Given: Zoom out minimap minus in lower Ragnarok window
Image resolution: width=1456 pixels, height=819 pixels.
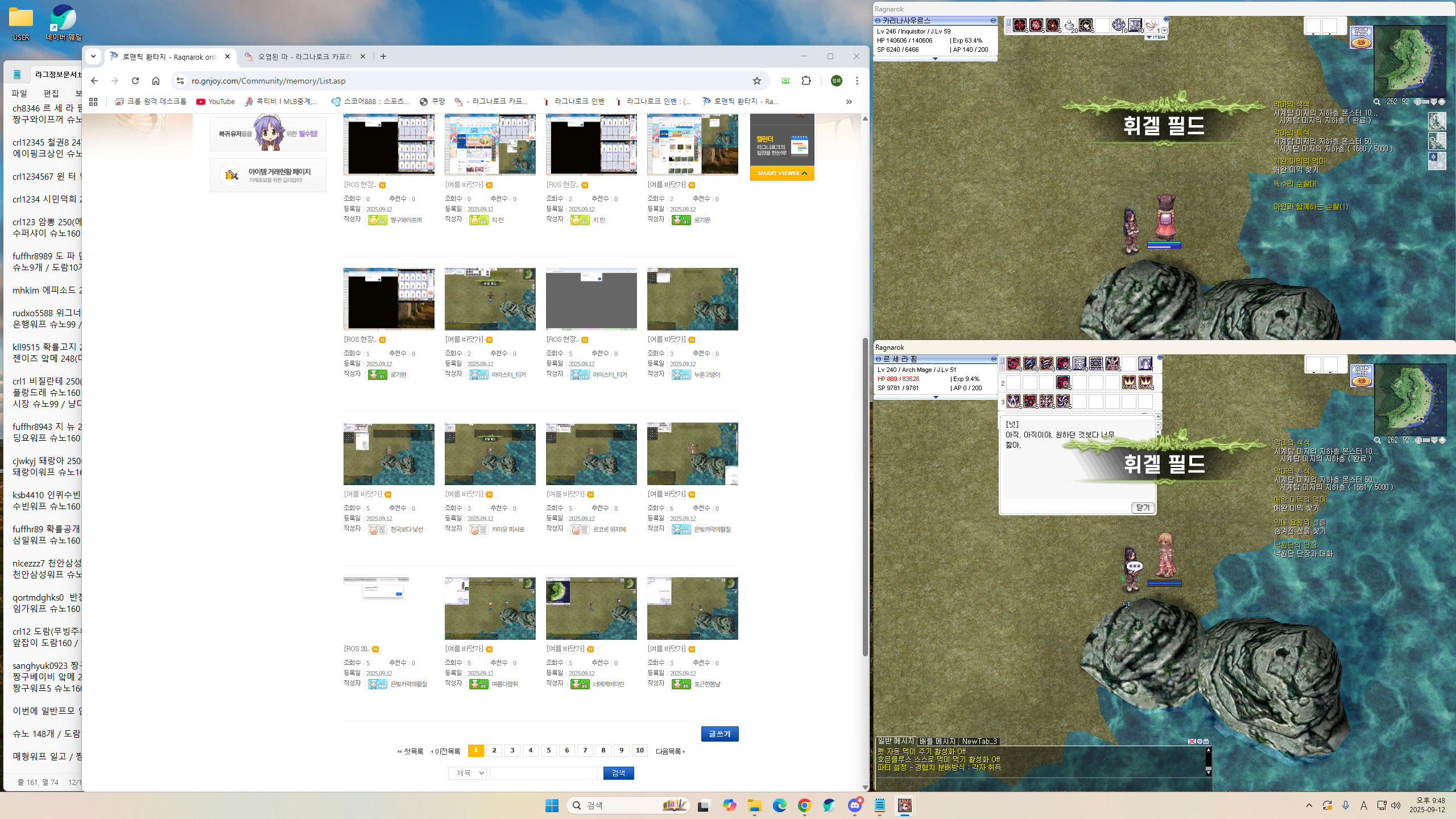Looking at the screenshot, I should (x=1426, y=440).
